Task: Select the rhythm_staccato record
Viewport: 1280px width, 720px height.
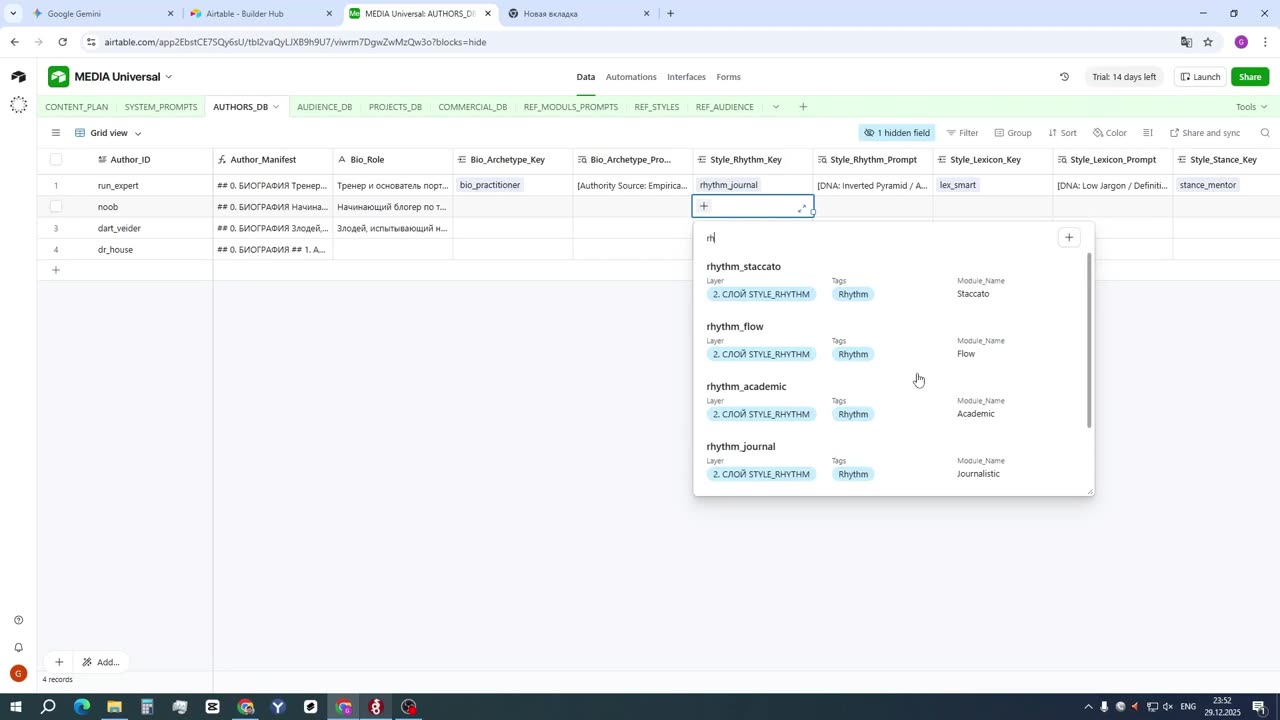Action: (890, 281)
